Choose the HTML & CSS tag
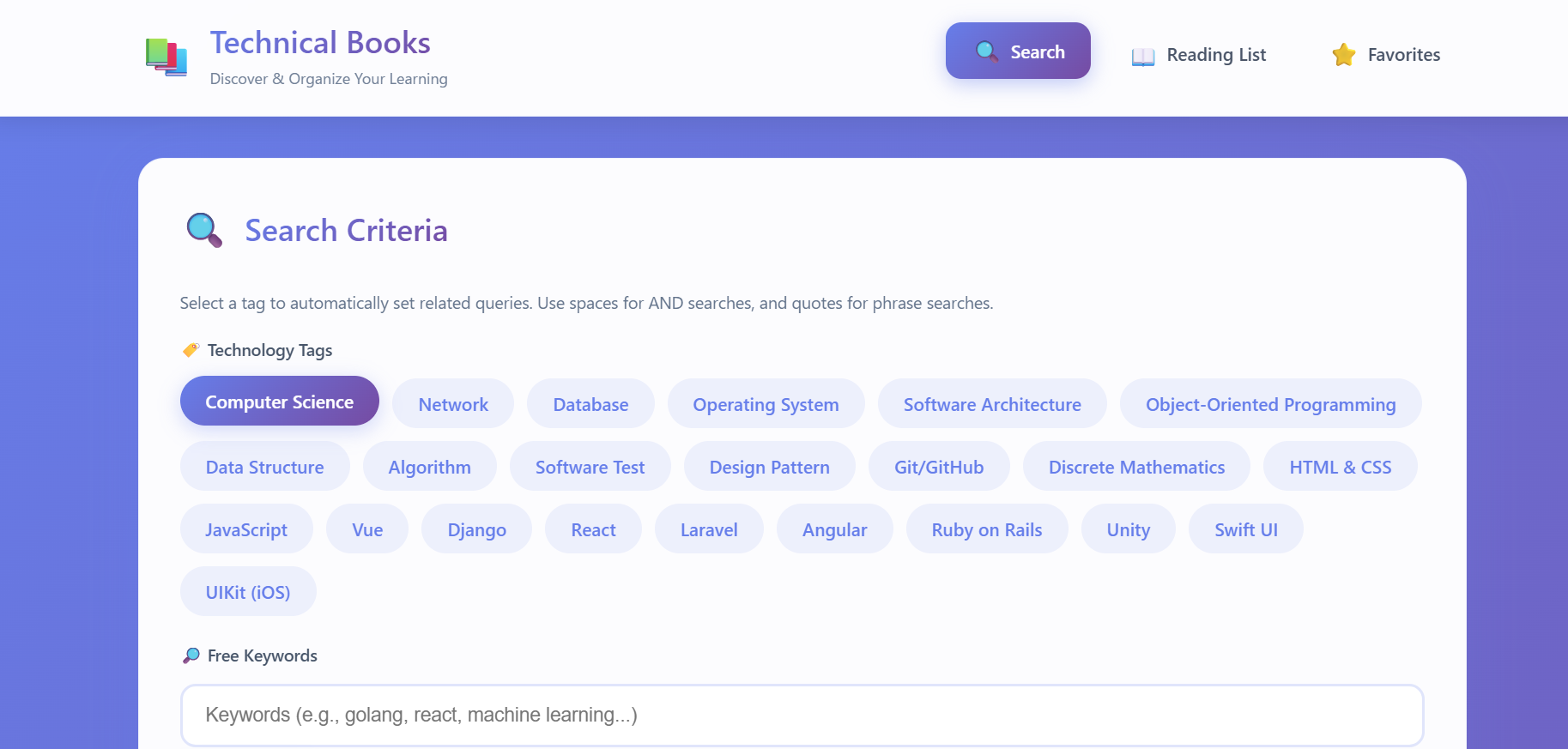The image size is (1568, 749). point(1340,466)
